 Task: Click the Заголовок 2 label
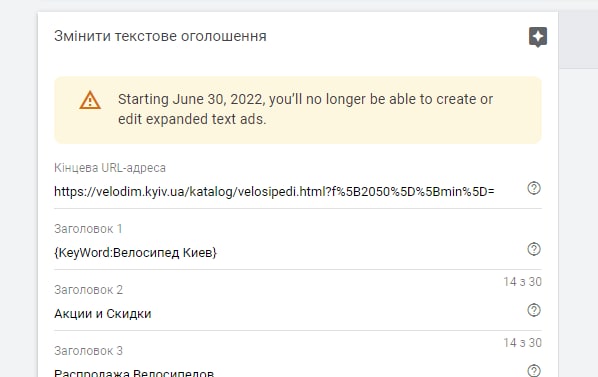point(88,290)
